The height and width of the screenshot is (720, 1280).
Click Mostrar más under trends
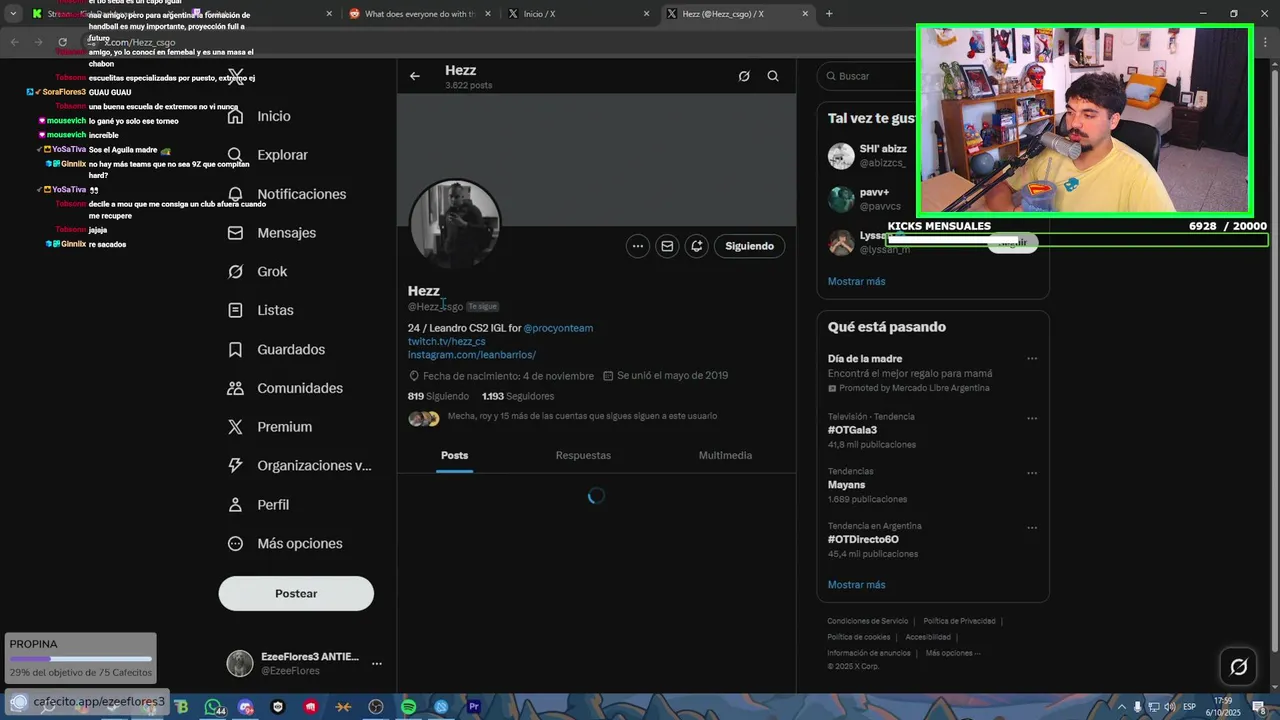point(856,585)
